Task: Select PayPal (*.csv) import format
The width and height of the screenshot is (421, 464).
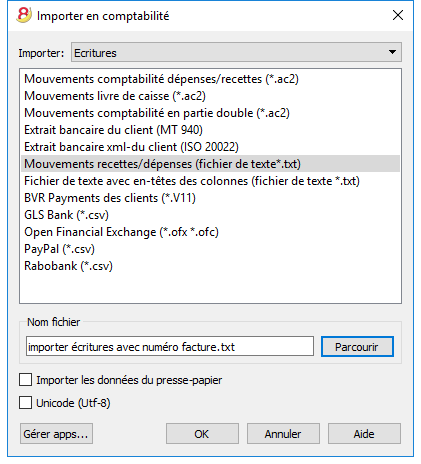Action: [x=59, y=249]
